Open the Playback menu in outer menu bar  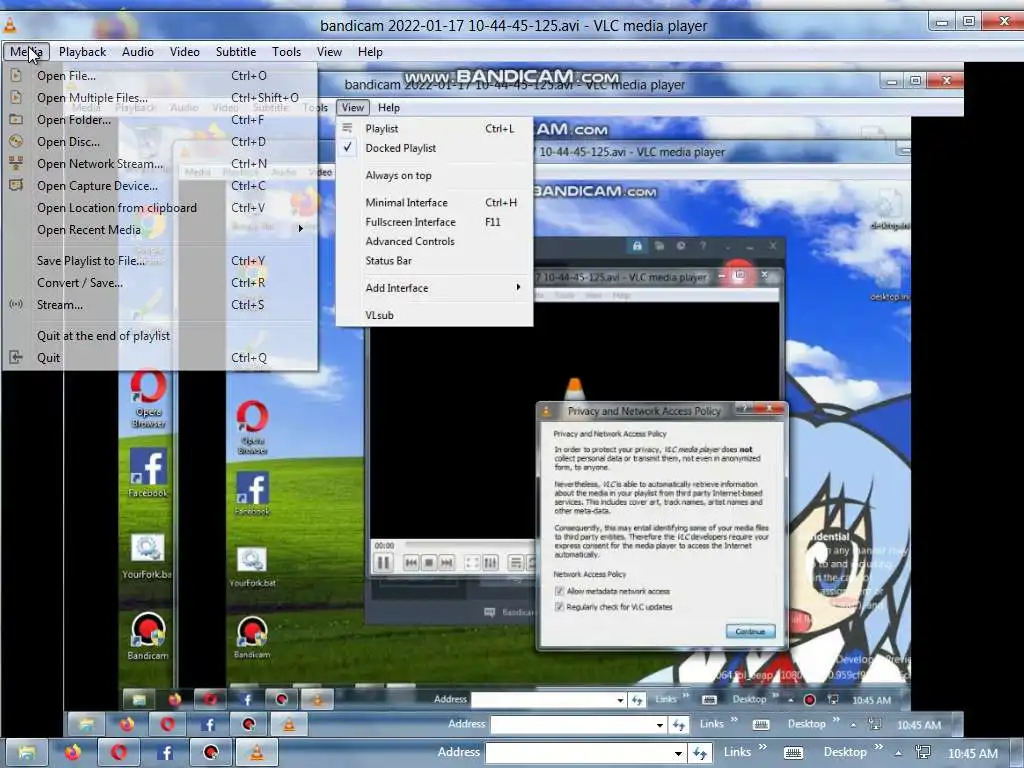pyautogui.click(x=82, y=52)
